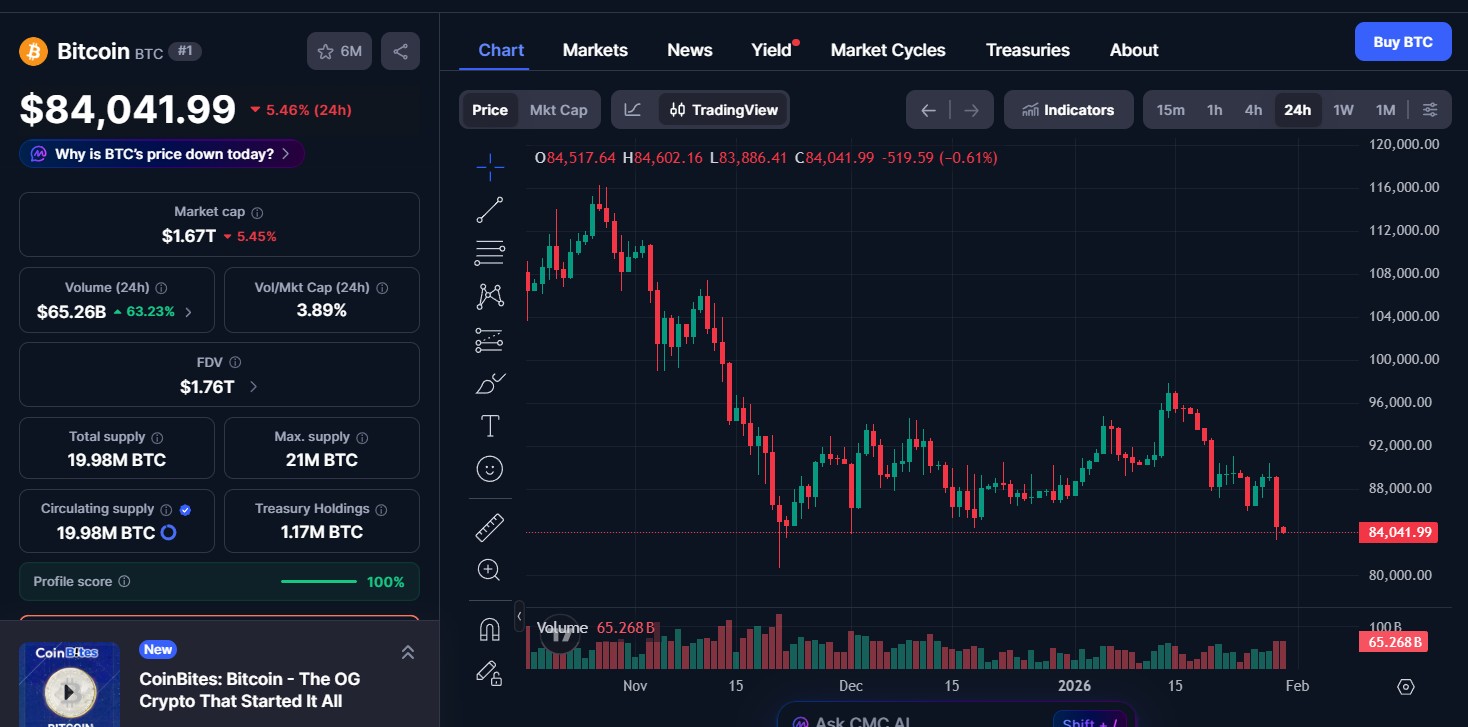Open the XABCD Pattern tool
Viewport: 1468px width, 727px height.
[489, 296]
